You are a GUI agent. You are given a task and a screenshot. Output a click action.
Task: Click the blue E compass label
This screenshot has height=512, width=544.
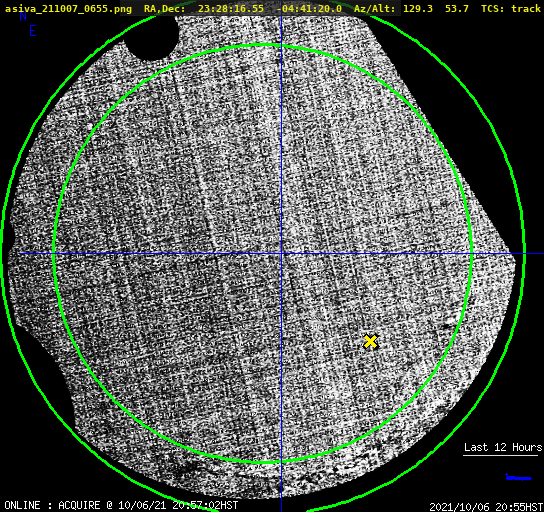pyautogui.click(x=33, y=31)
